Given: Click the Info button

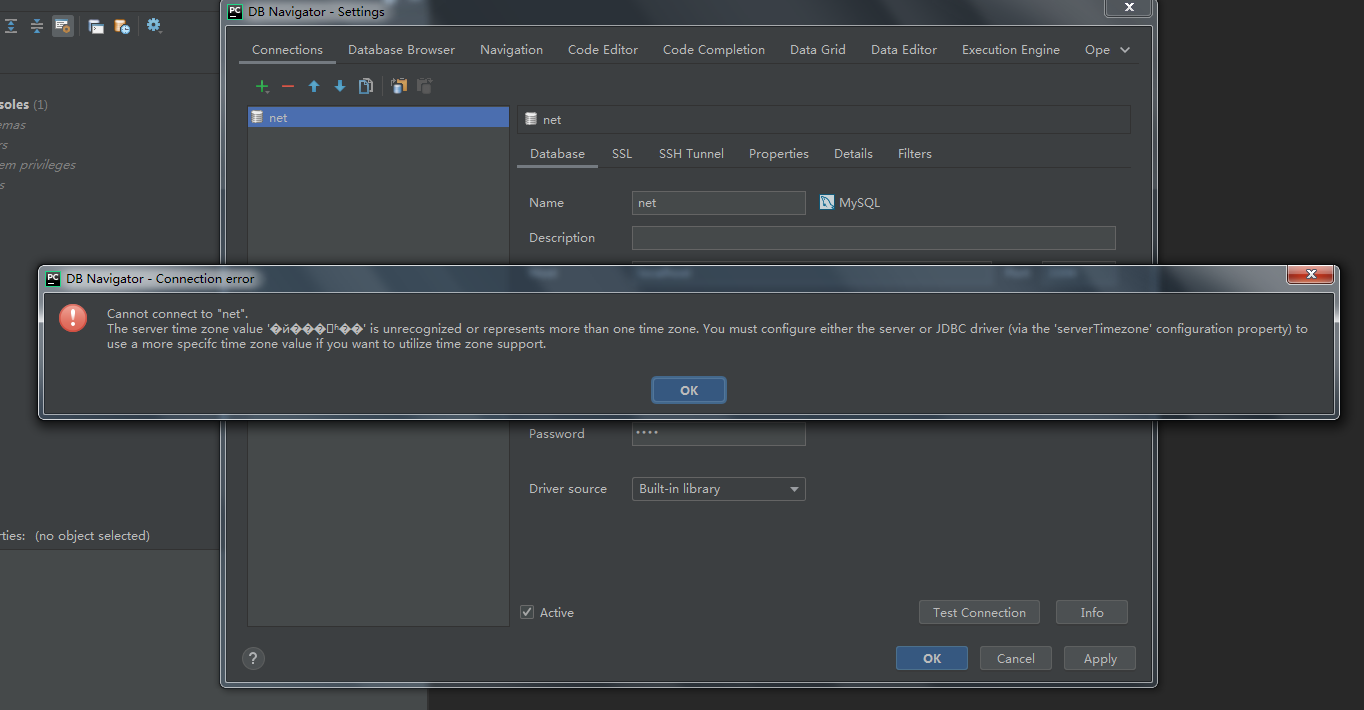Looking at the screenshot, I should [x=1092, y=612].
